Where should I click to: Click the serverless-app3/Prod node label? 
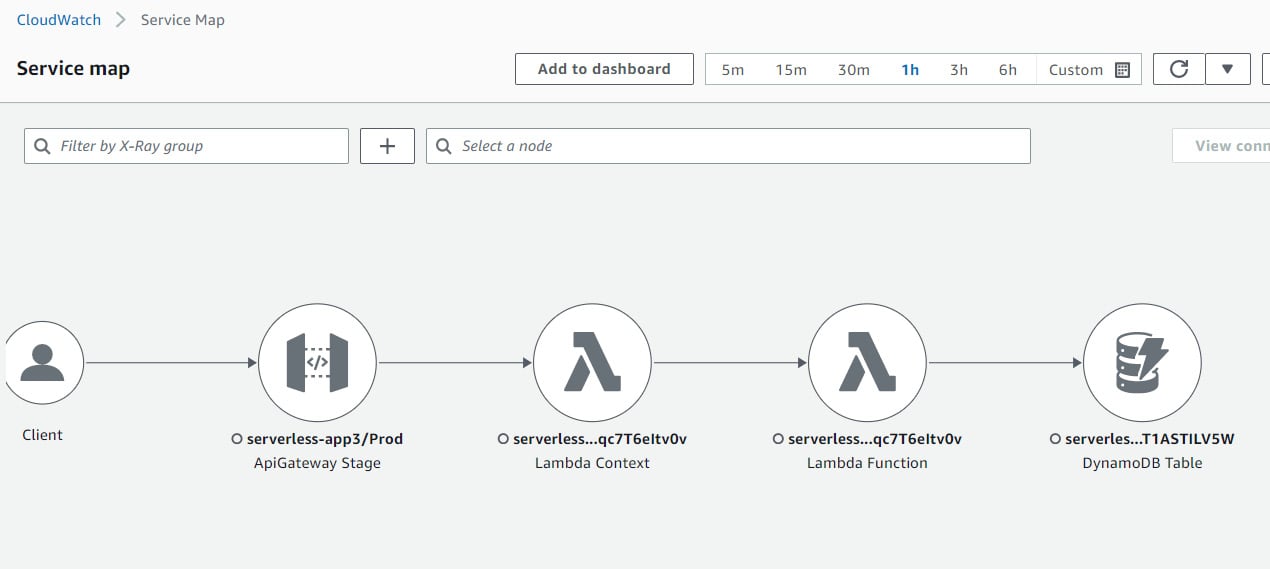[x=325, y=439]
